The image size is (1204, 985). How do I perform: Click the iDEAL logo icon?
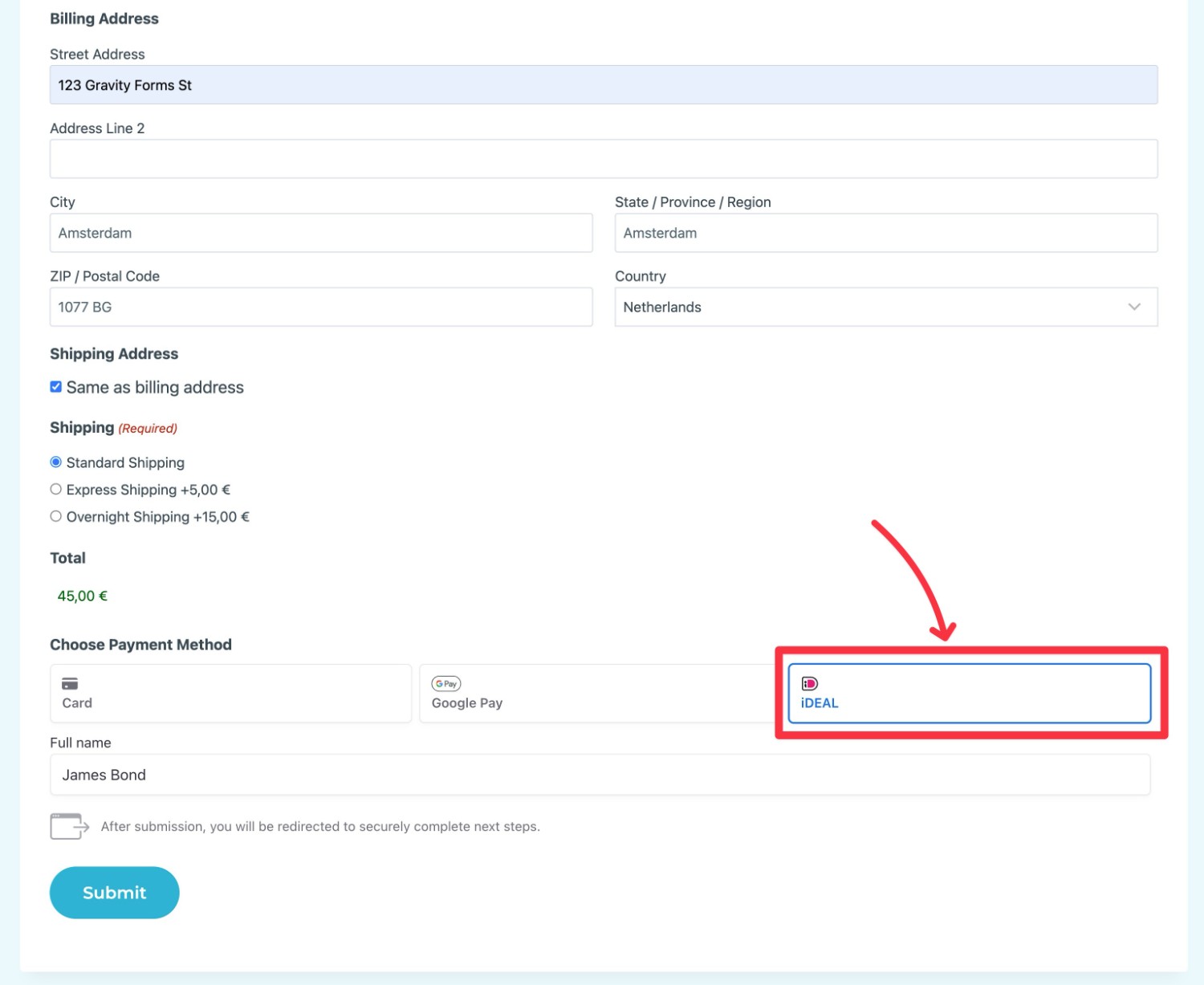tap(810, 684)
